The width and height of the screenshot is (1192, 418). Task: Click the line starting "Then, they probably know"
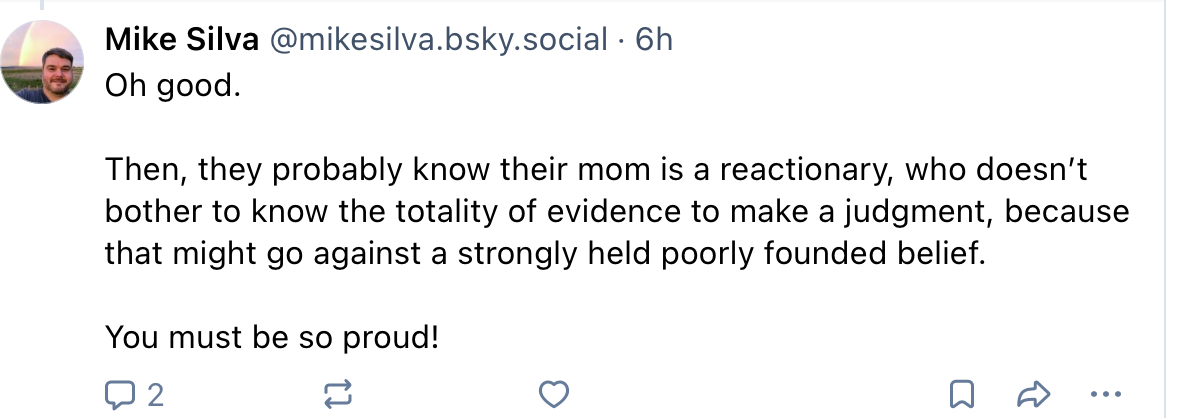coord(596,171)
